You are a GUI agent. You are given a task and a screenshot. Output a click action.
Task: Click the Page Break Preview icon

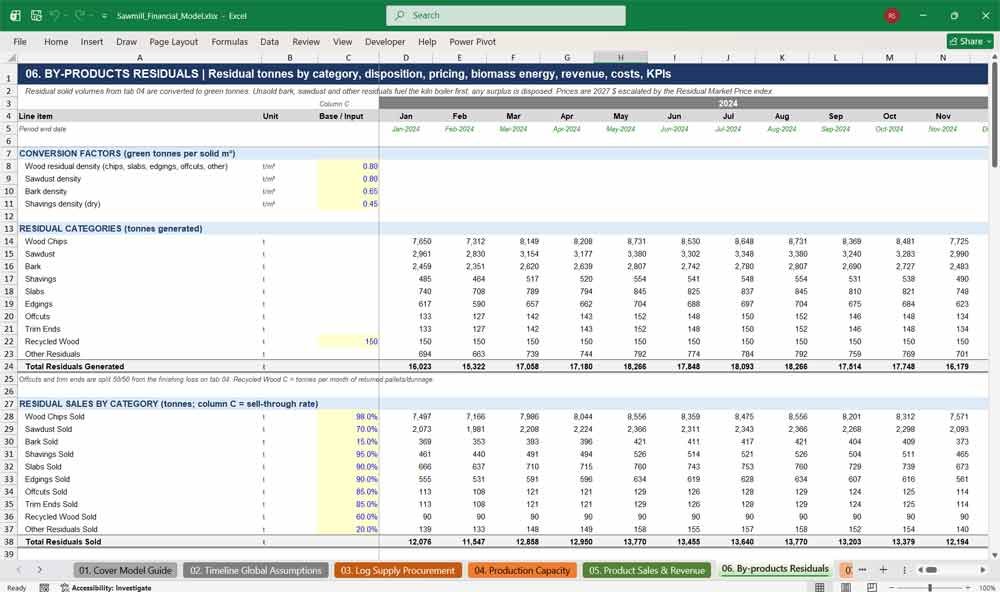(x=872, y=588)
